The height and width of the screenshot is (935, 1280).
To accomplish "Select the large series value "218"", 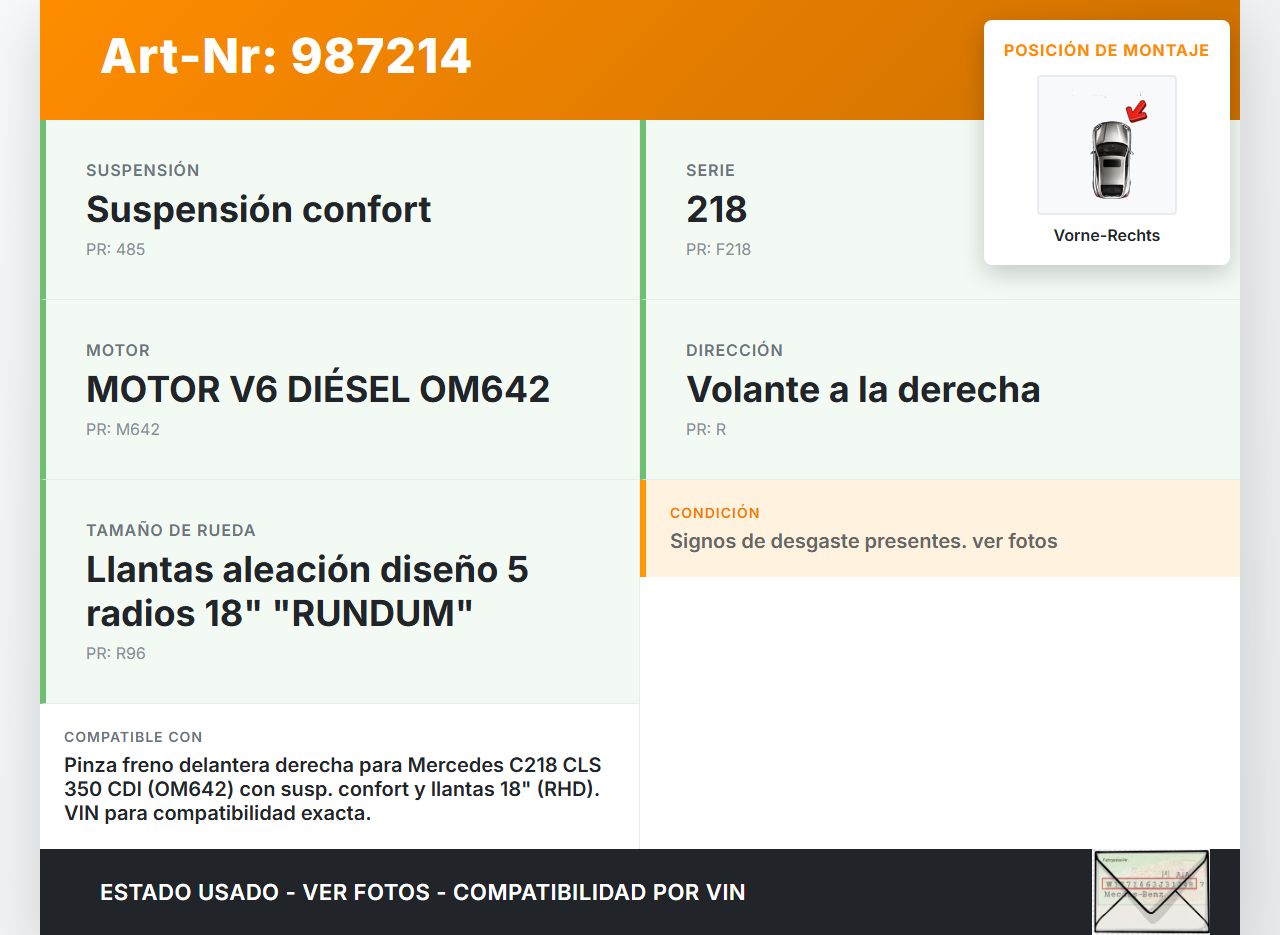I will coord(717,209).
